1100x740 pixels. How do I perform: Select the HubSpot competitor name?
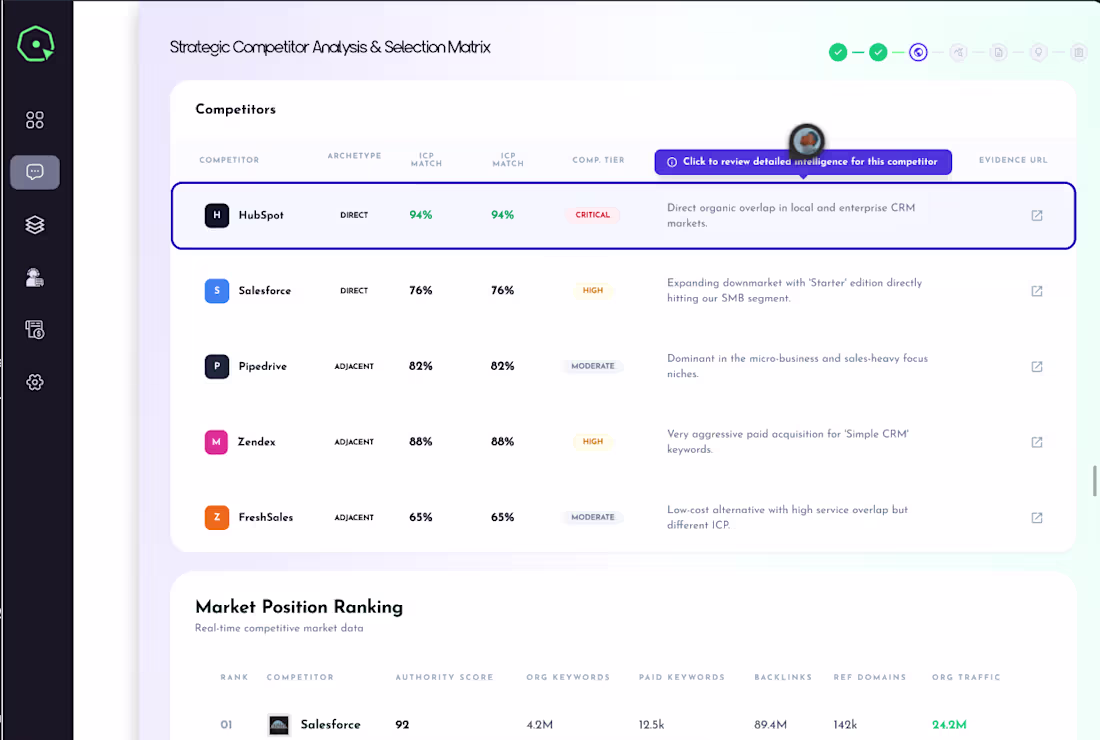click(x=261, y=215)
